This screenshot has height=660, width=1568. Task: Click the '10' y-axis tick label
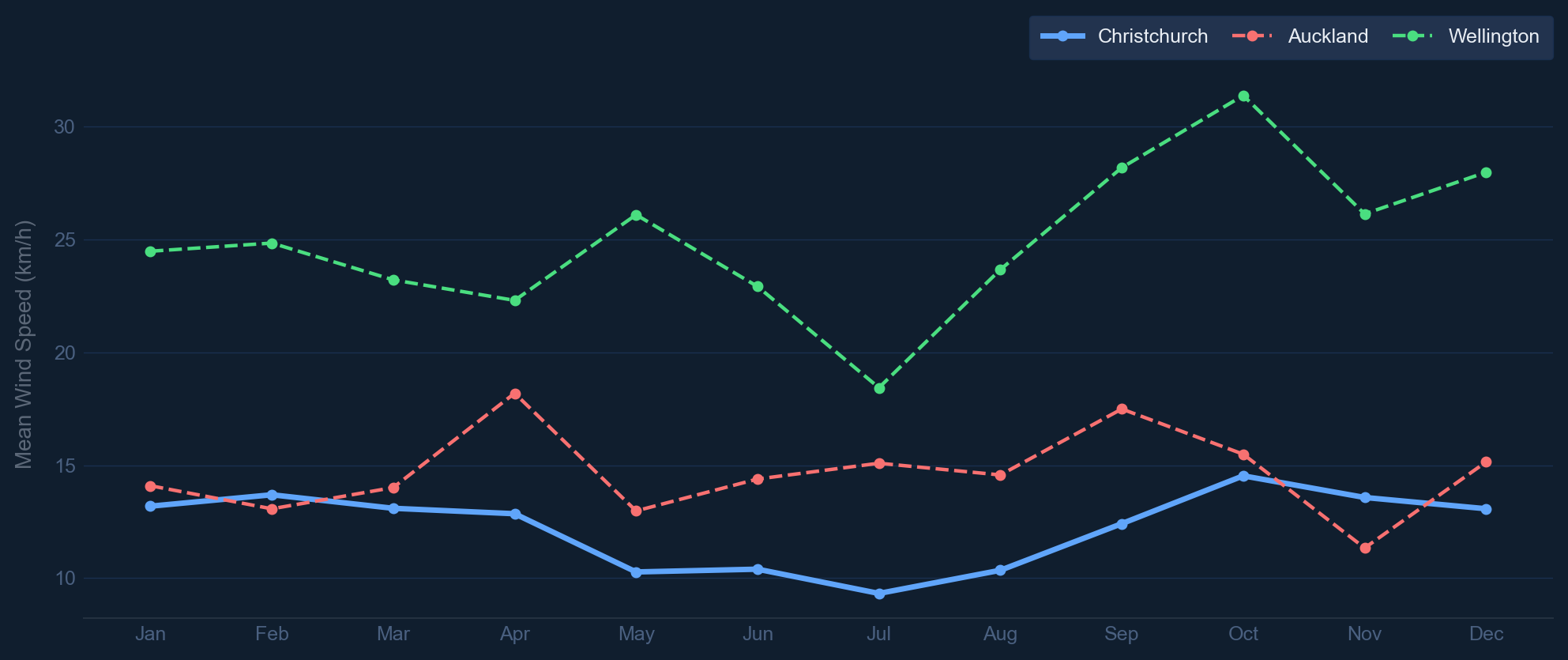tap(65, 579)
